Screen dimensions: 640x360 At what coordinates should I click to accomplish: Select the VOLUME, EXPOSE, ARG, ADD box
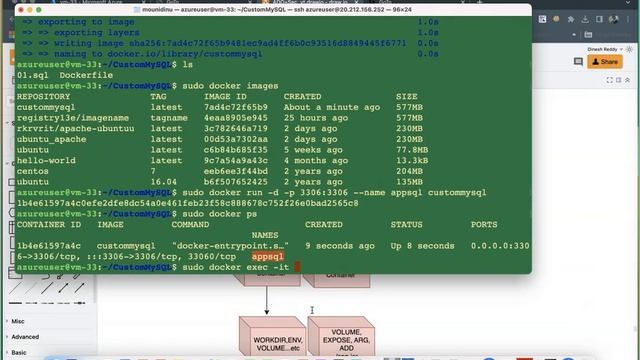tap(342, 336)
